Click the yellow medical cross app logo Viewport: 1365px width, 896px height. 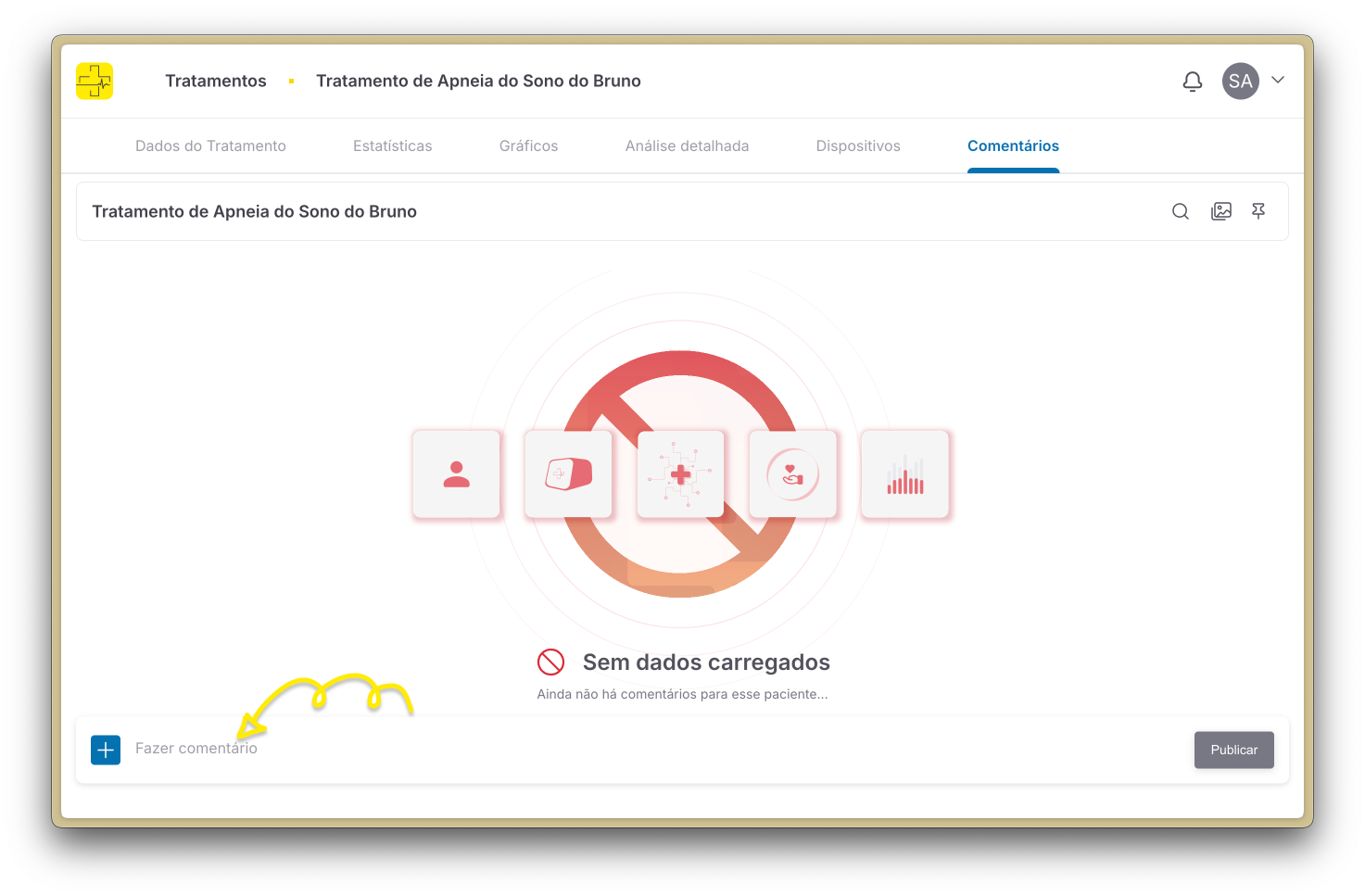pos(95,82)
